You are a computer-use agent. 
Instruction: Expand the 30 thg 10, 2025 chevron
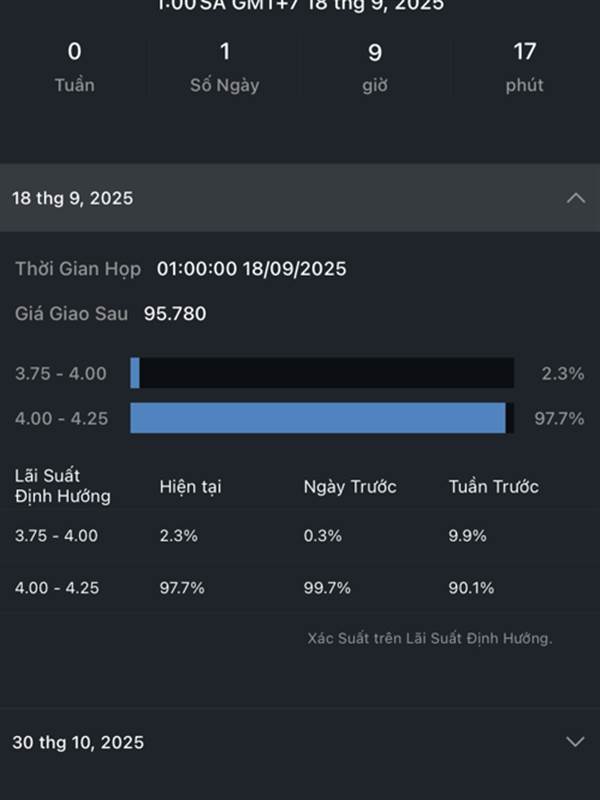click(x=576, y=742)
